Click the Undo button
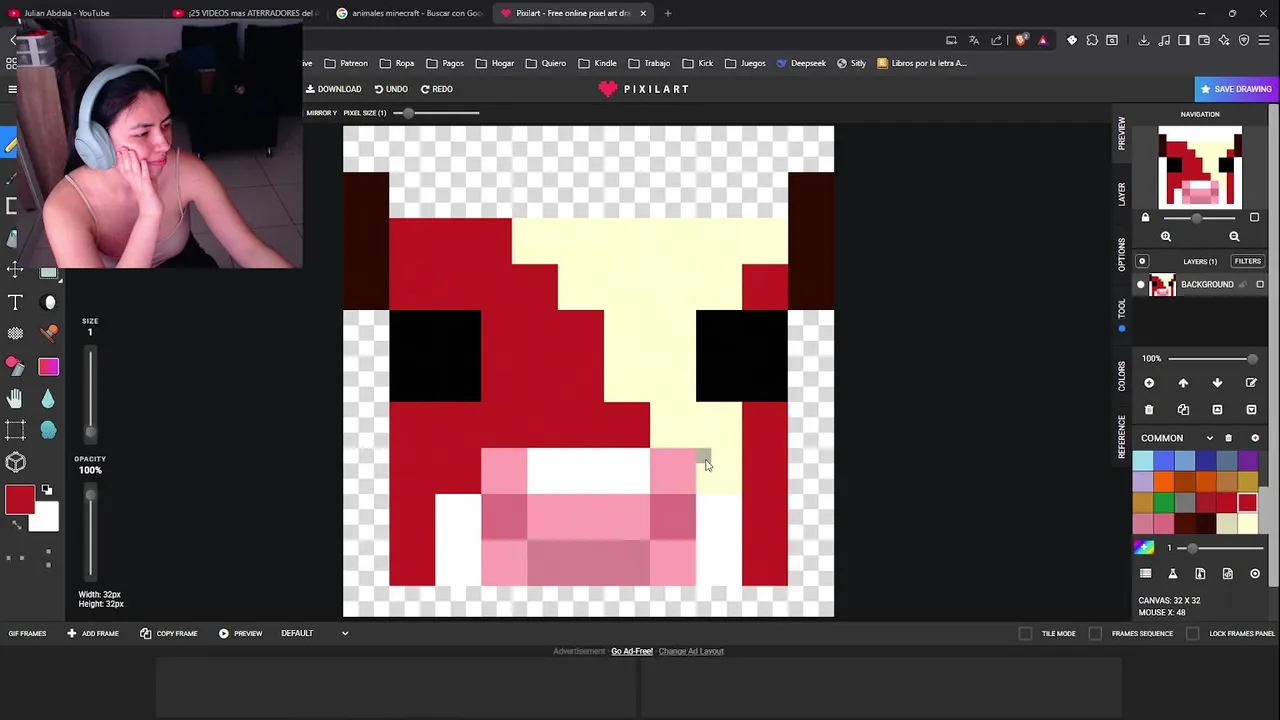The height and width of the screenshot is (720, 1280). click(391, 89)
